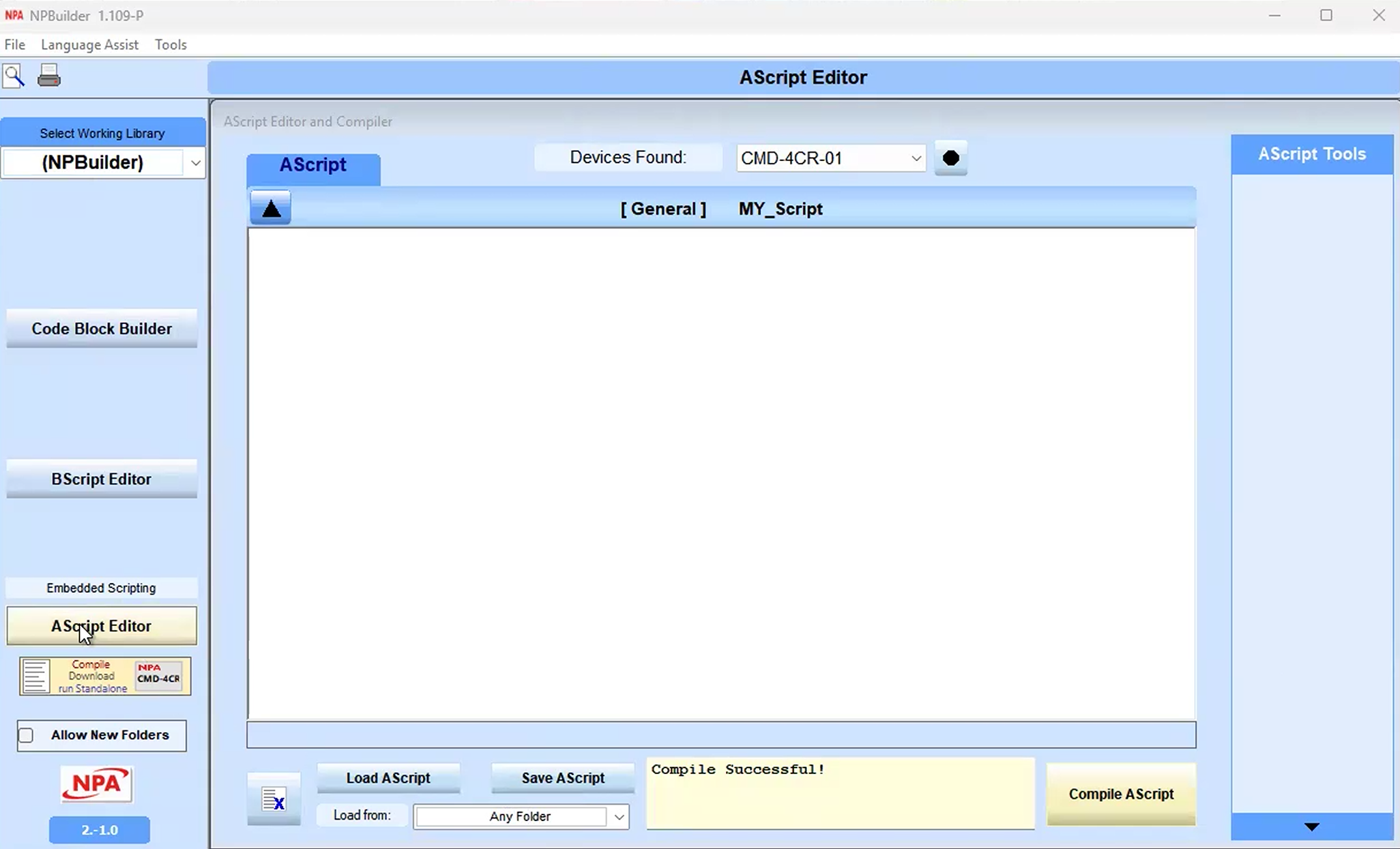Screen dimensions: 1400x849
Task: Click the Embedded Scripting label
Action: click(101, 588)
